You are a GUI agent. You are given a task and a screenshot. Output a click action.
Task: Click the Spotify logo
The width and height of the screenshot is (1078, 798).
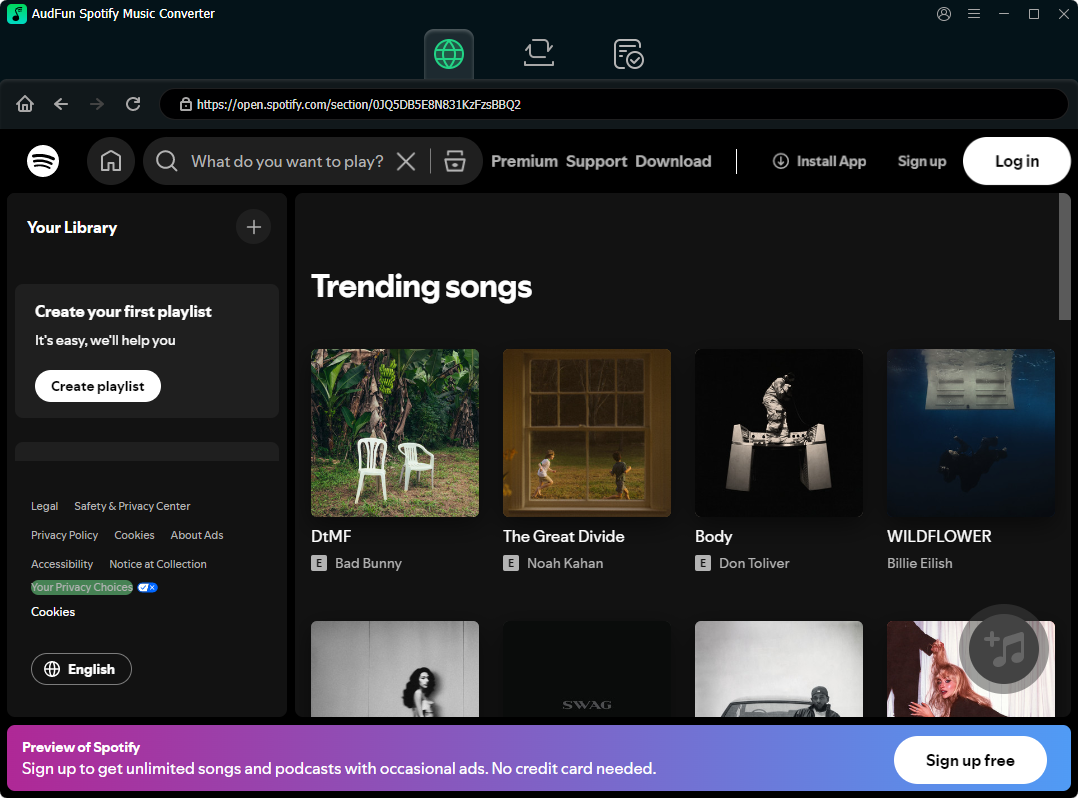43,161
